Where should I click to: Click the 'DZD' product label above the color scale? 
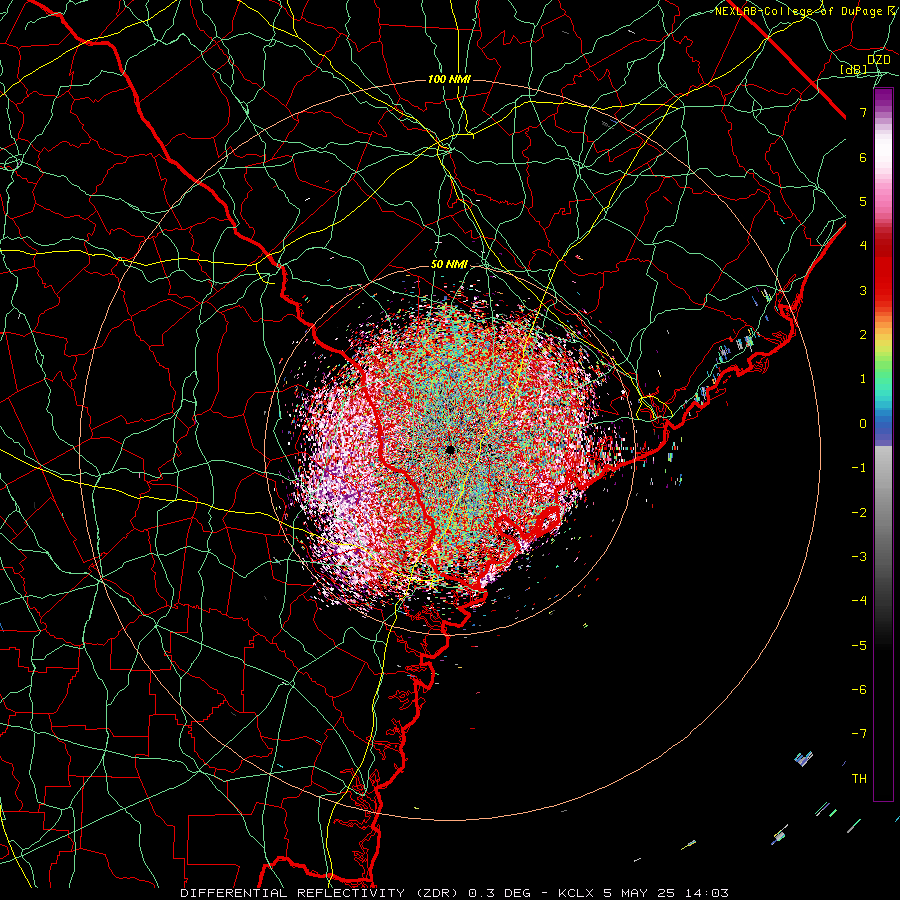[x=879, y=60]
